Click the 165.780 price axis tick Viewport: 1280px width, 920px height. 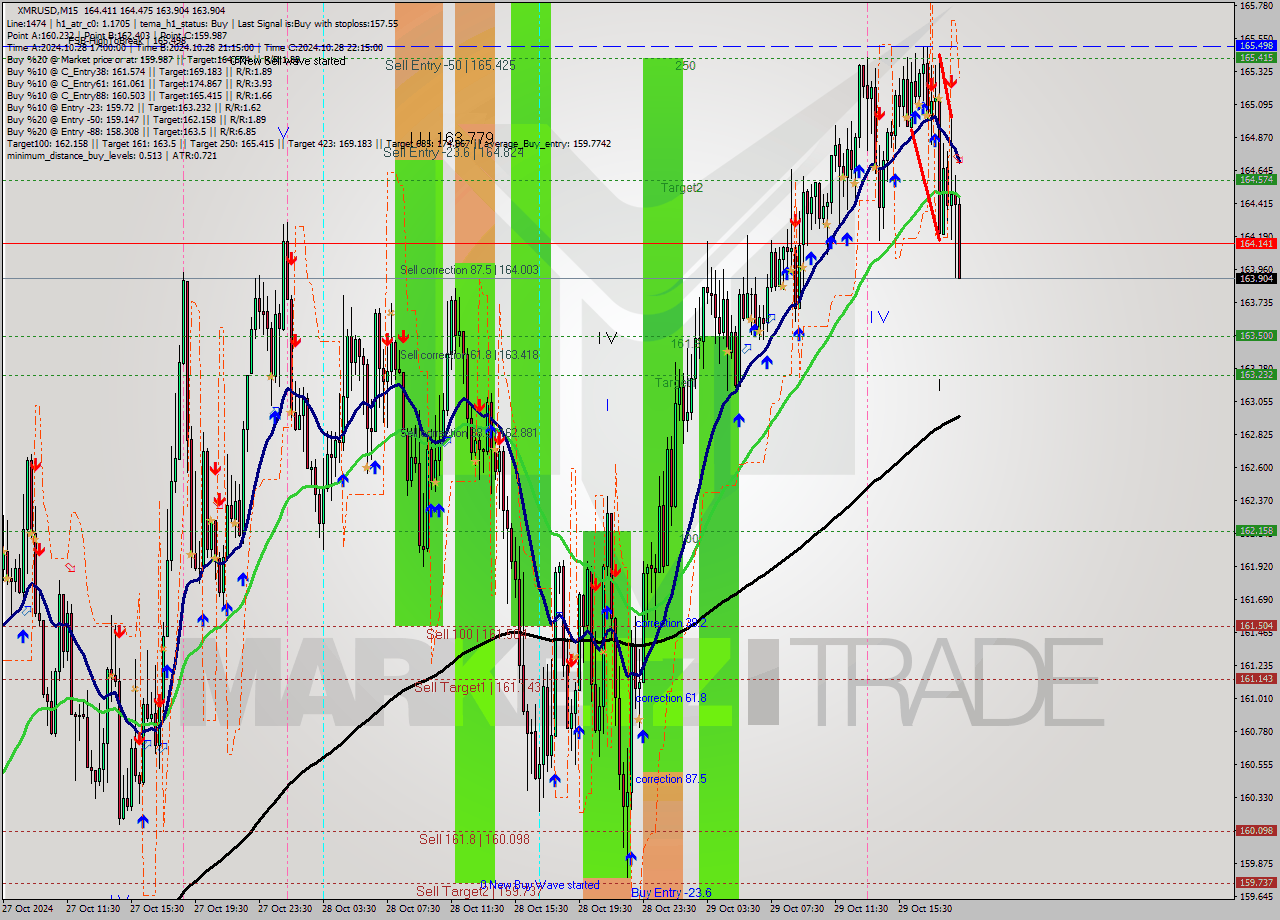[x=1255, y=6]
